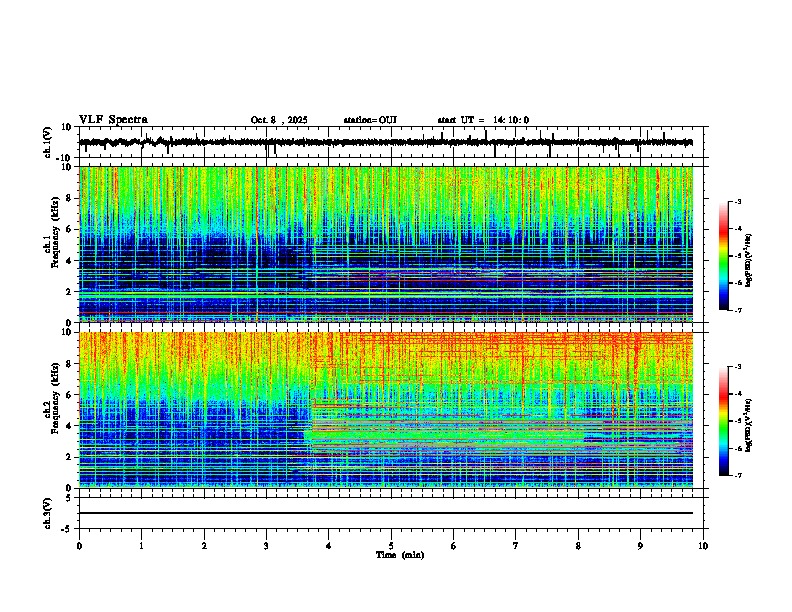Click time axis tick label "4"
Image resolution: width=792 pixels, height=612 pixels.
329,546
